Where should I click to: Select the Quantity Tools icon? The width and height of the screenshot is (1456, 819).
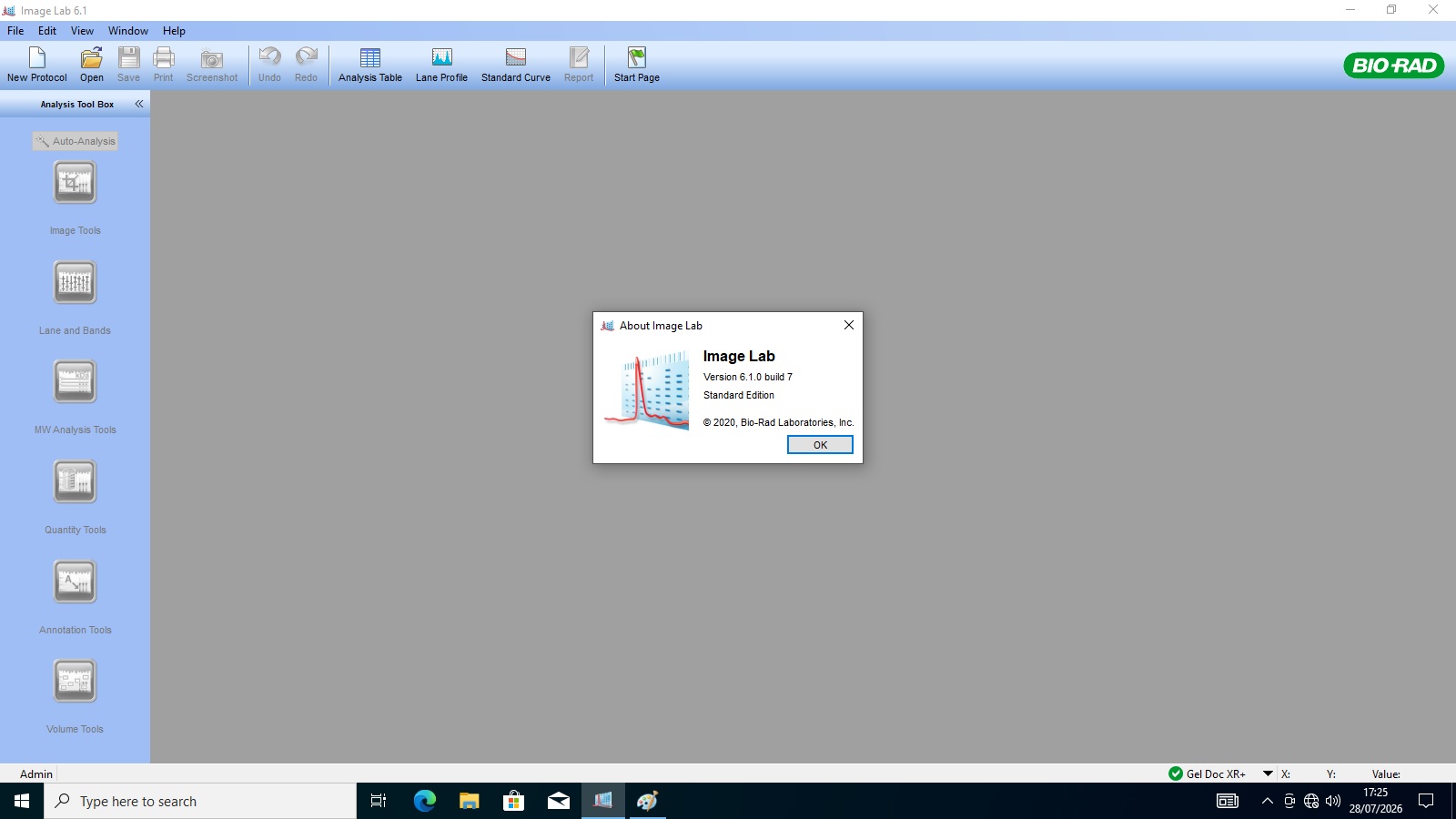pos(75,482)
